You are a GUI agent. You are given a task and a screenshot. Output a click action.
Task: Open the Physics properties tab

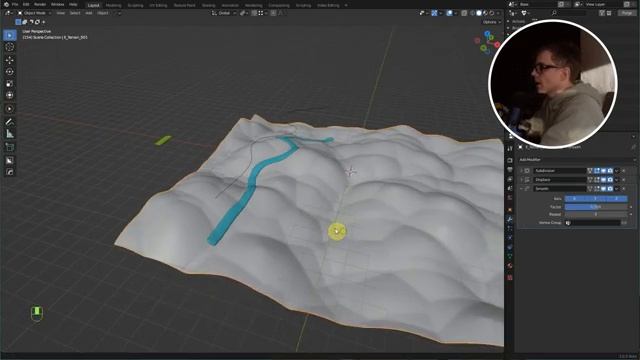(510, 238)
